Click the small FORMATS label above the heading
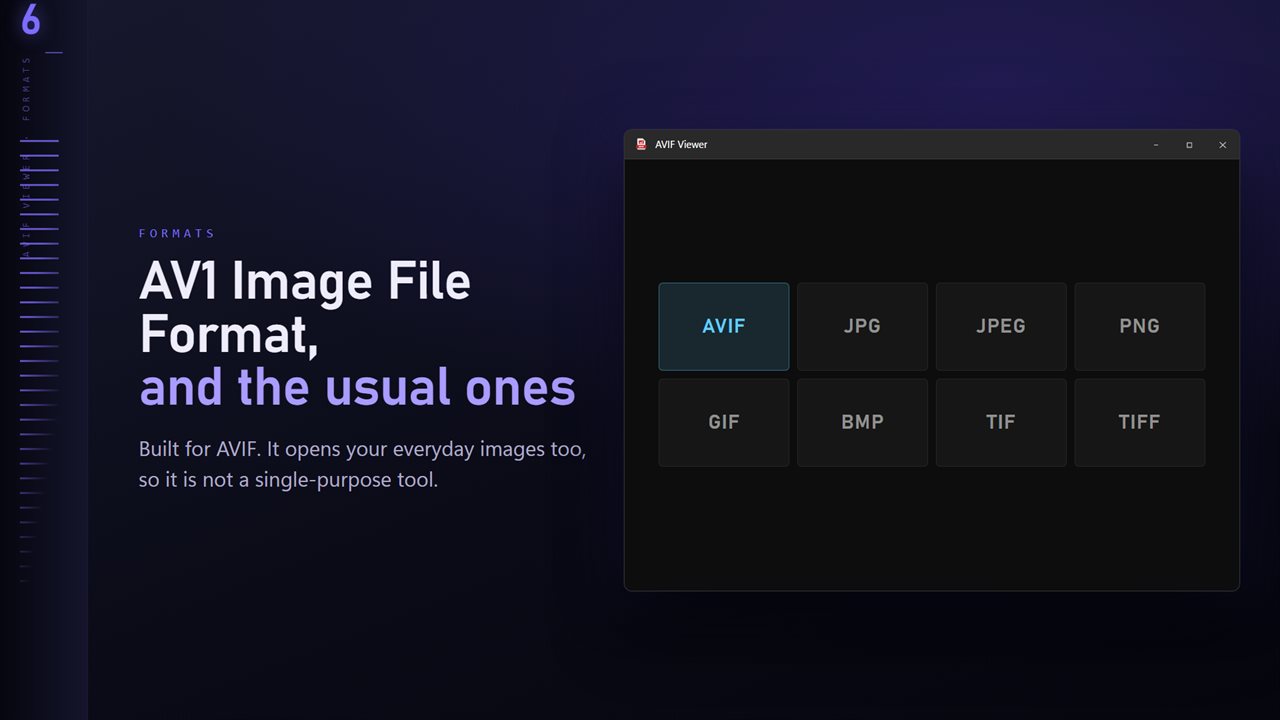The image size is (1280, 720). (x=177, y=233)
